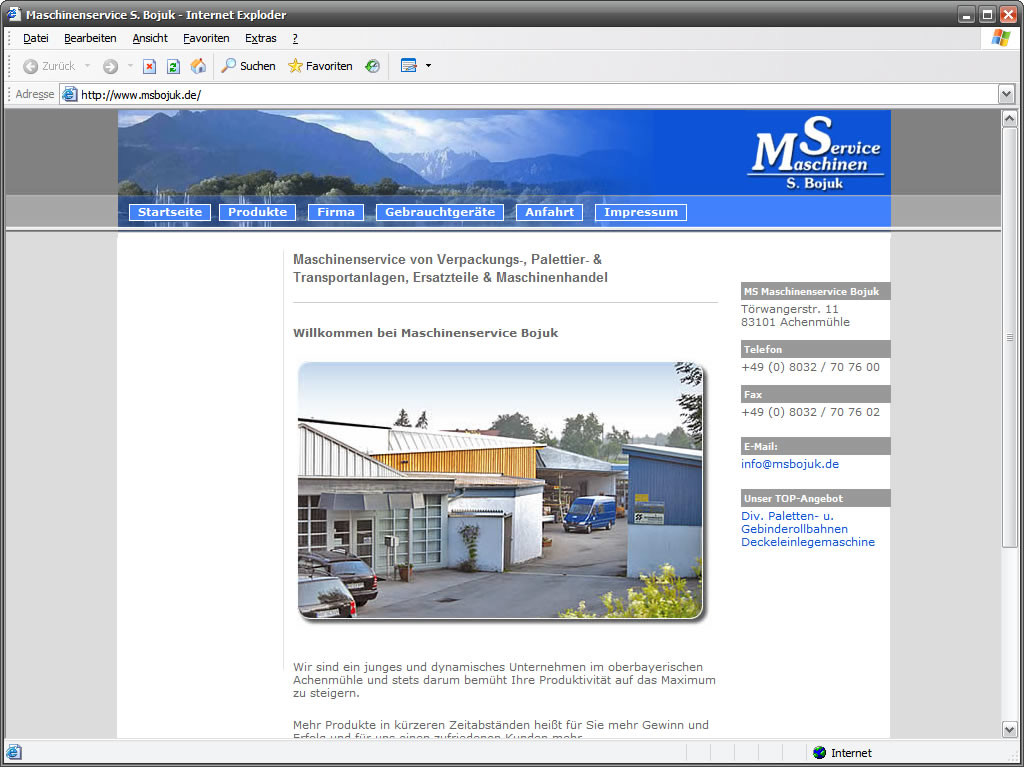Open the Anfahrt page

(x=549, y=212)
